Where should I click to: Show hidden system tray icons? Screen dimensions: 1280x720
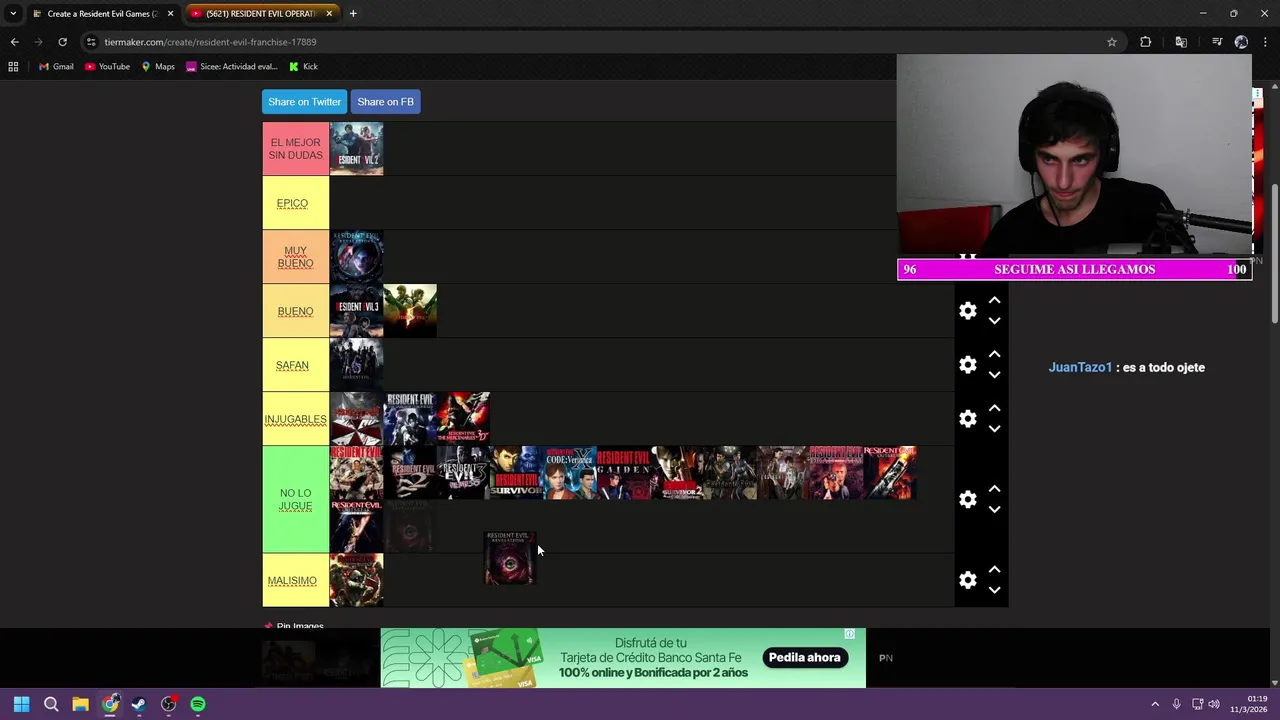(1155, 704)
